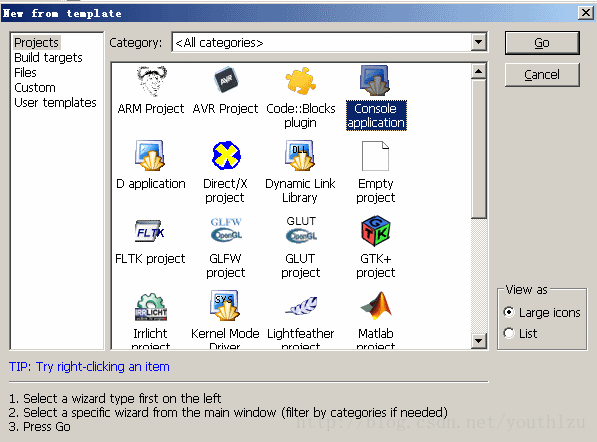Viewport: 597px width, 442px height.
Task: Click the 'Dynamic Link Library' label text
Action: tap(300, 191)
